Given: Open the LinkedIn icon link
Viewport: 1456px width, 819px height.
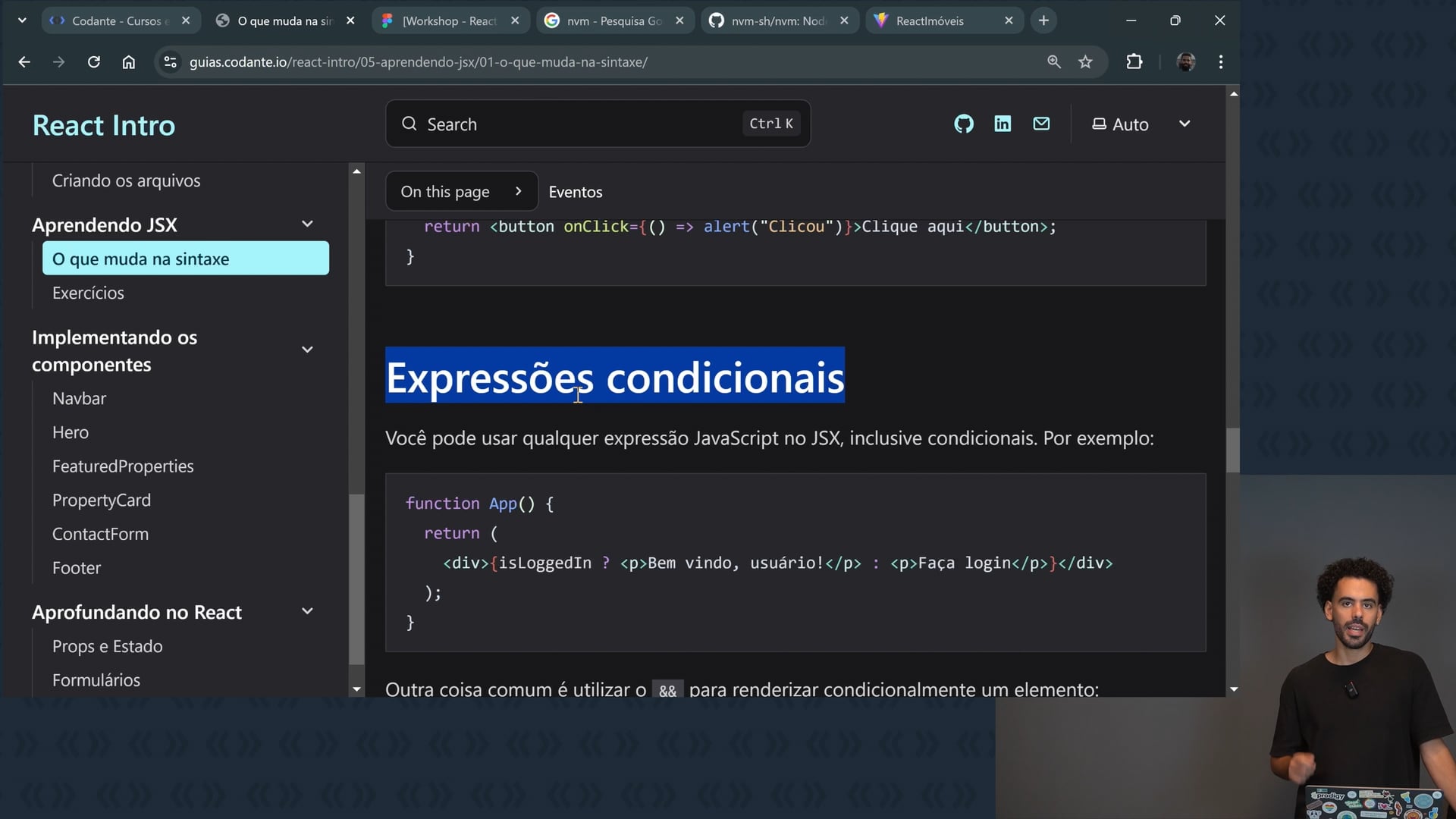Looking at the screenshot, I should tap(1003, 124).
